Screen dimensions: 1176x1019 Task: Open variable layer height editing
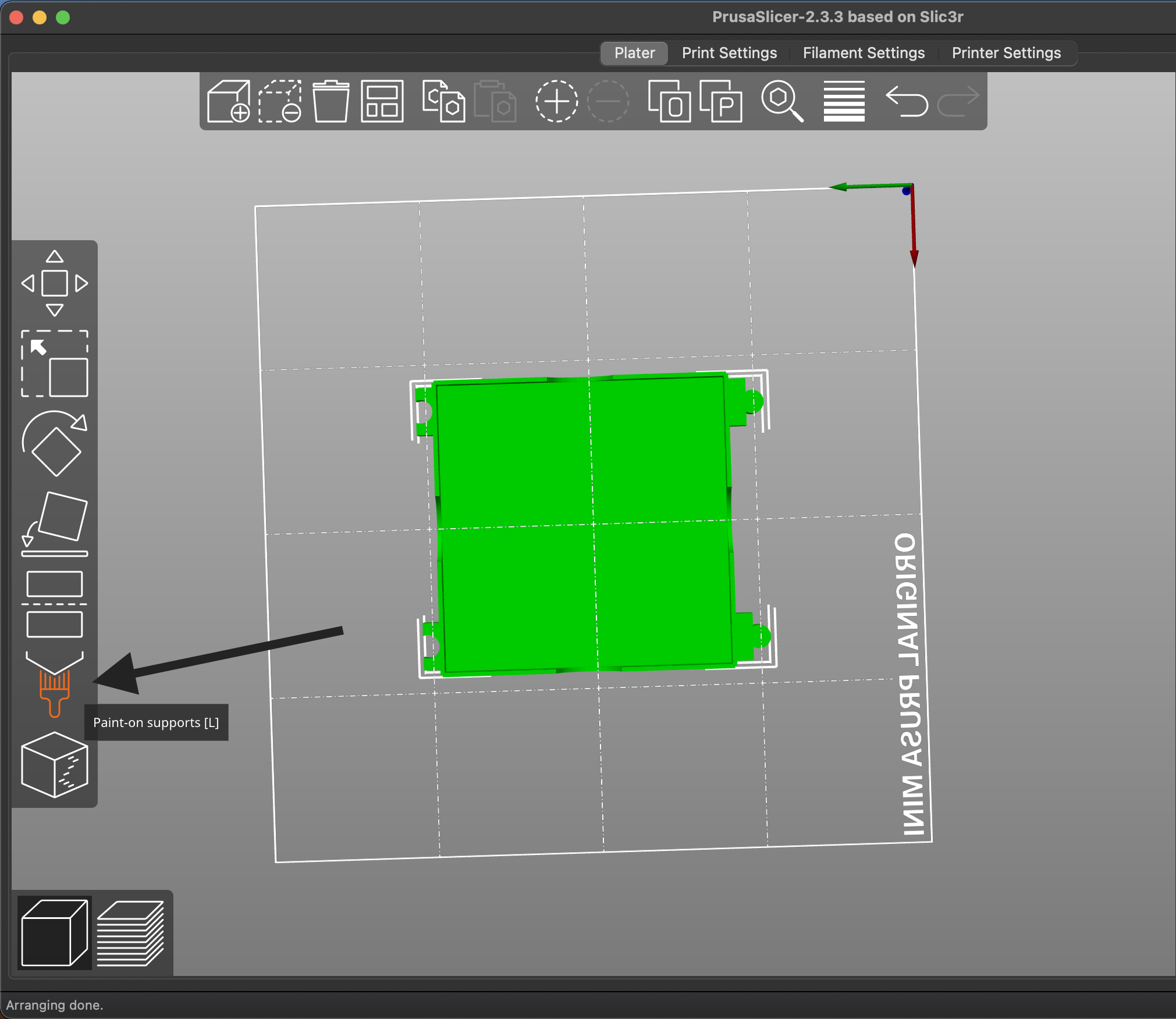(x=843, y=102)
